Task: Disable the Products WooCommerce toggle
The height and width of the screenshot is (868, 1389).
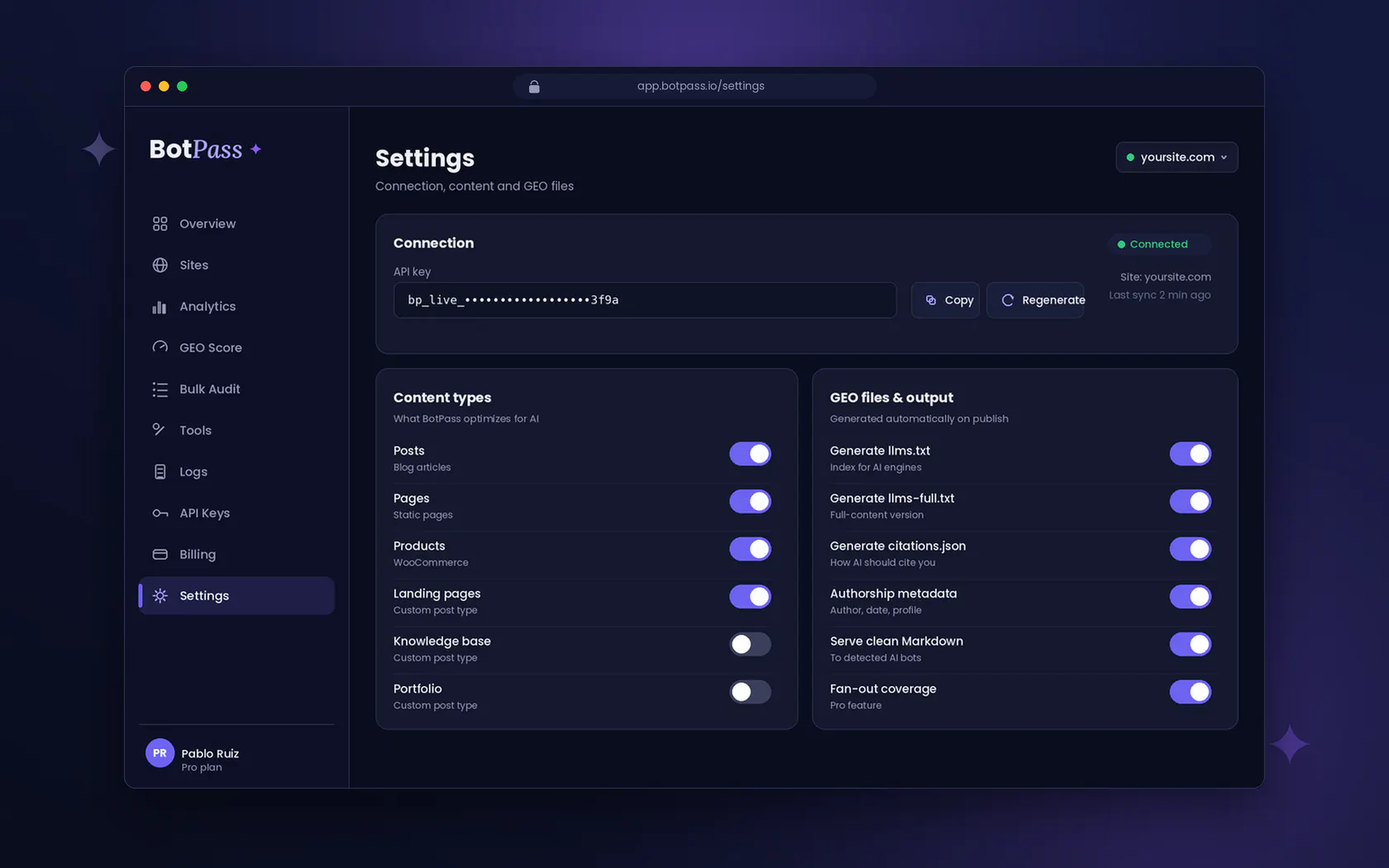Action: pyautogui.click(x=750, y=549)
